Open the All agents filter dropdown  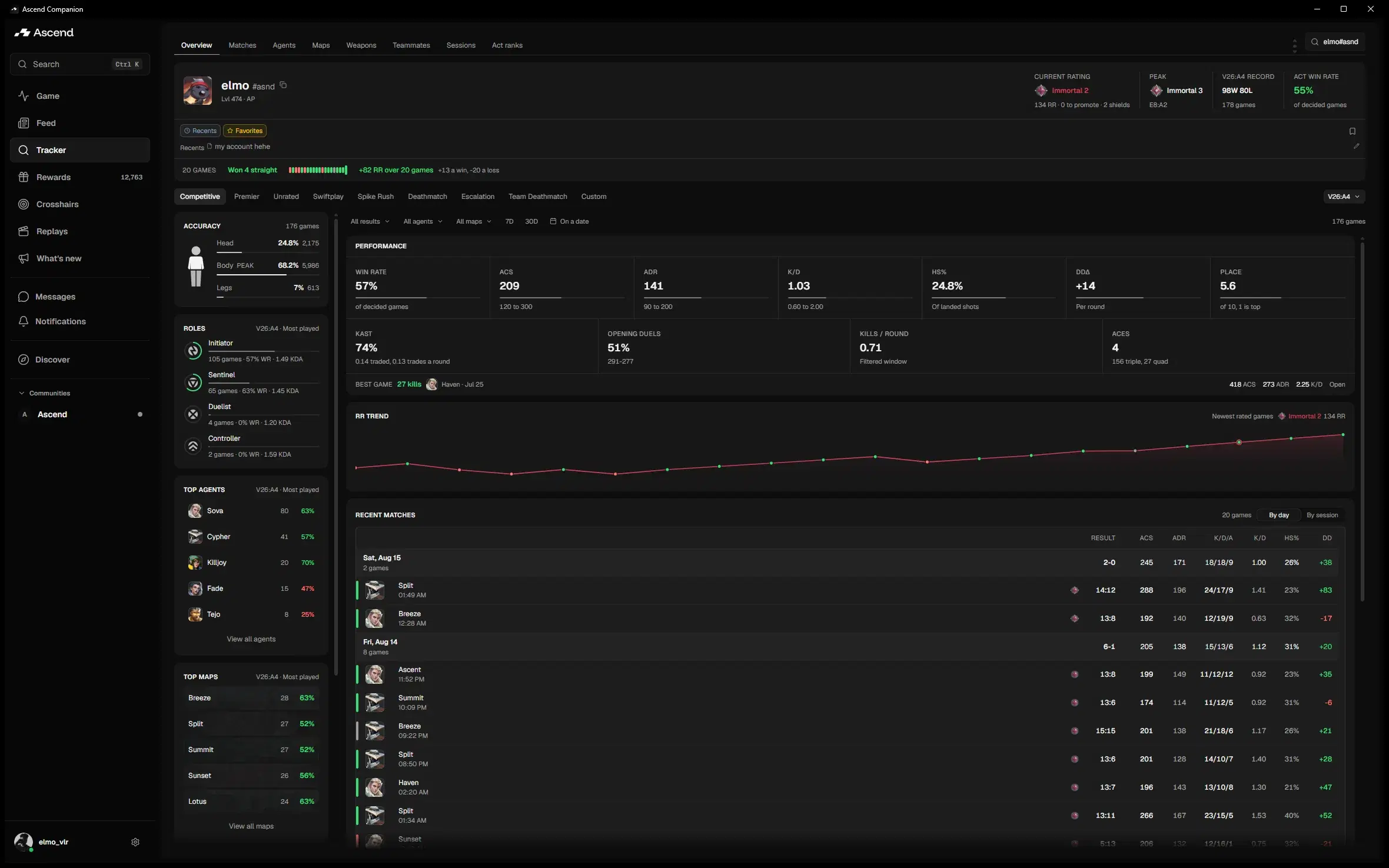pos(423,221)
